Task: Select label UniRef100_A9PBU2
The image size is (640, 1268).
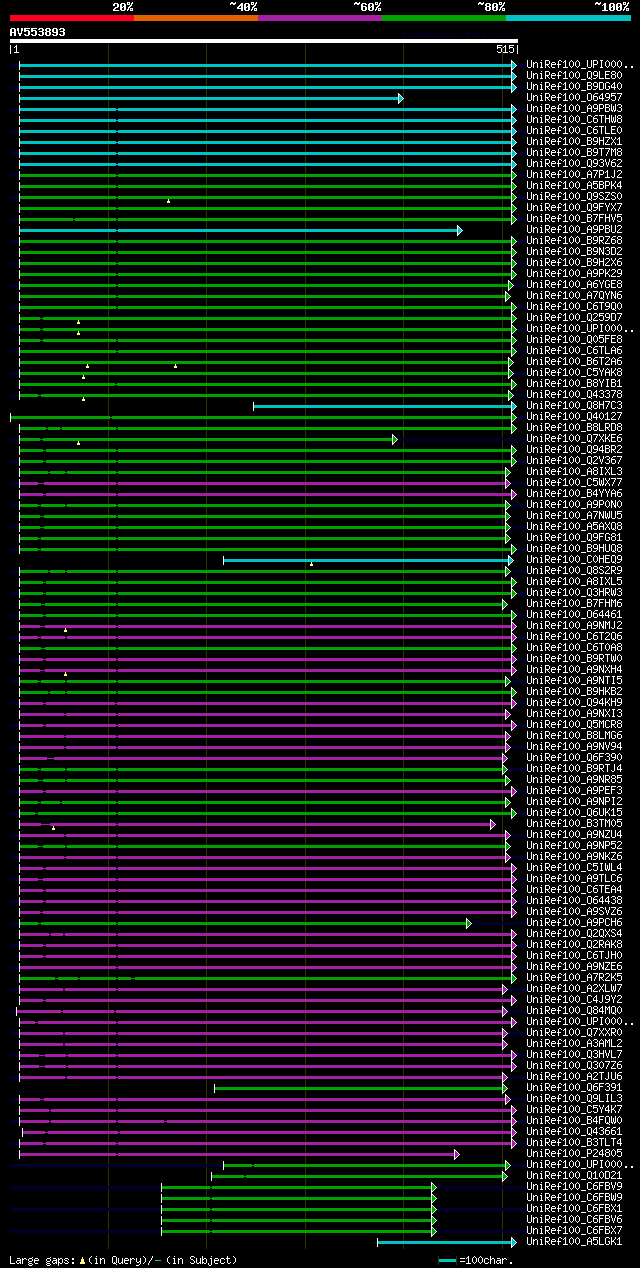Action: coord(574,230)
